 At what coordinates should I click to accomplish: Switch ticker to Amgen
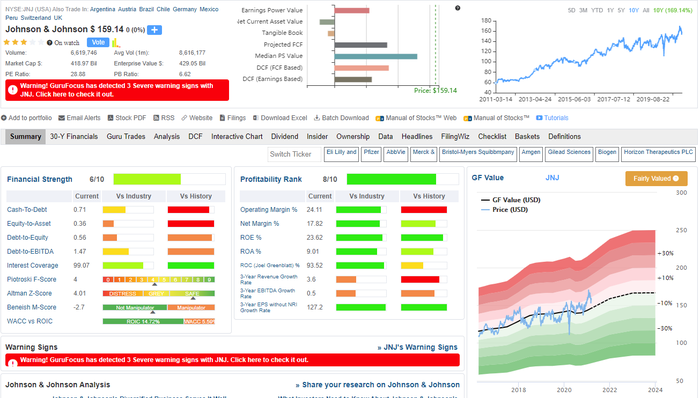click(531, 154)
